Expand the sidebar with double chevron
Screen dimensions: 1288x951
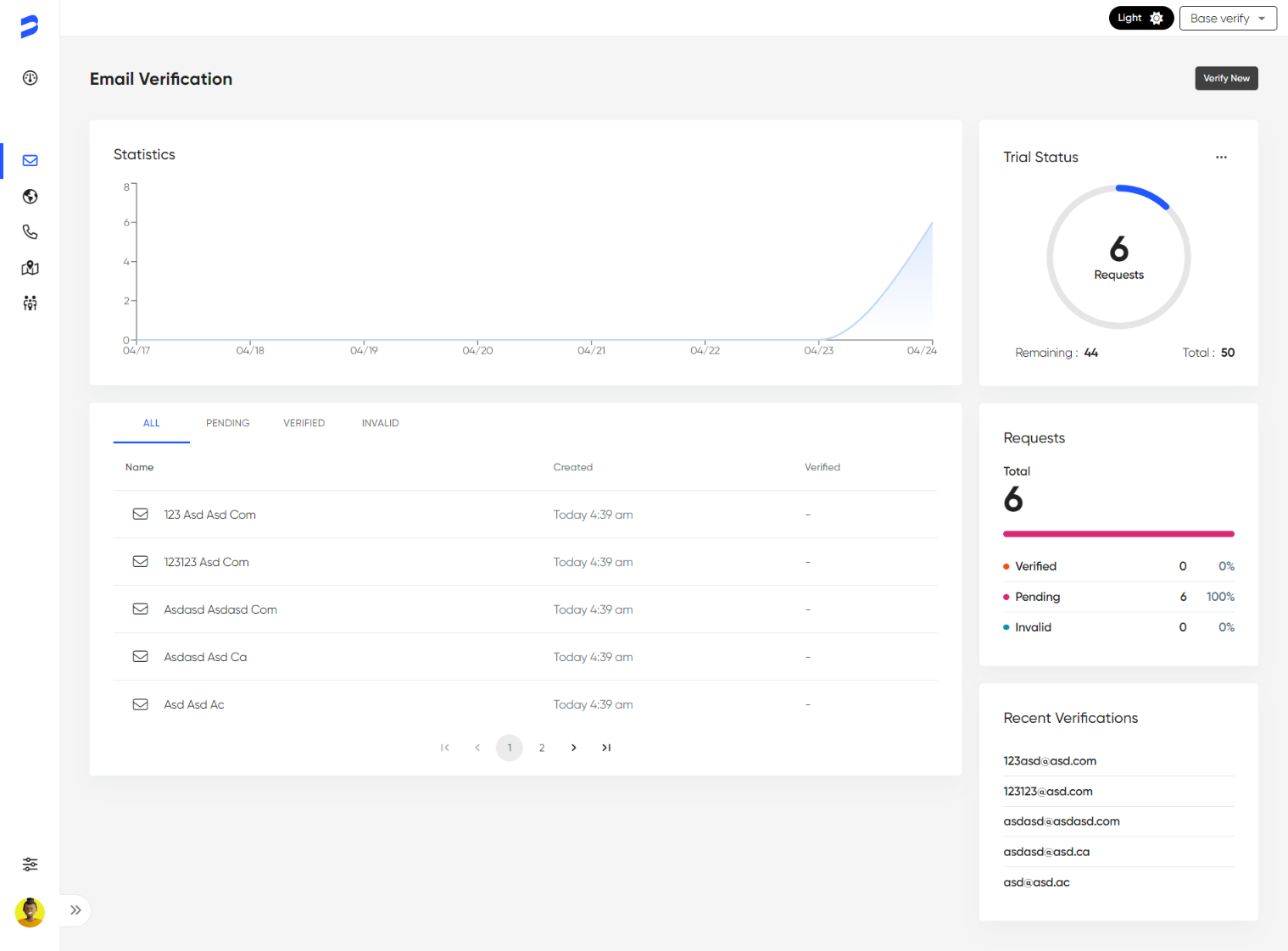(75, 910)
